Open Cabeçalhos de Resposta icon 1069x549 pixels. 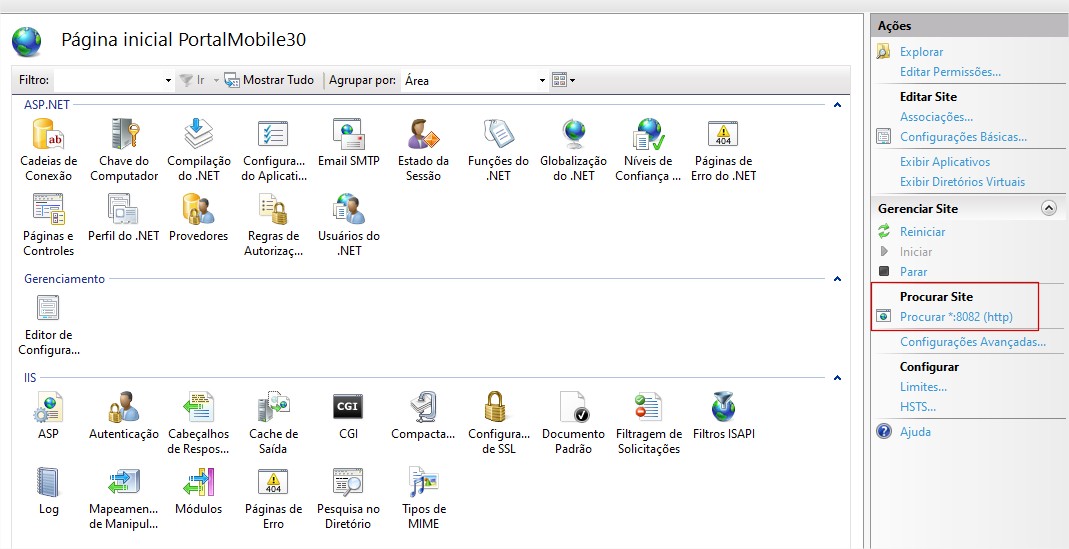[198, 423]
